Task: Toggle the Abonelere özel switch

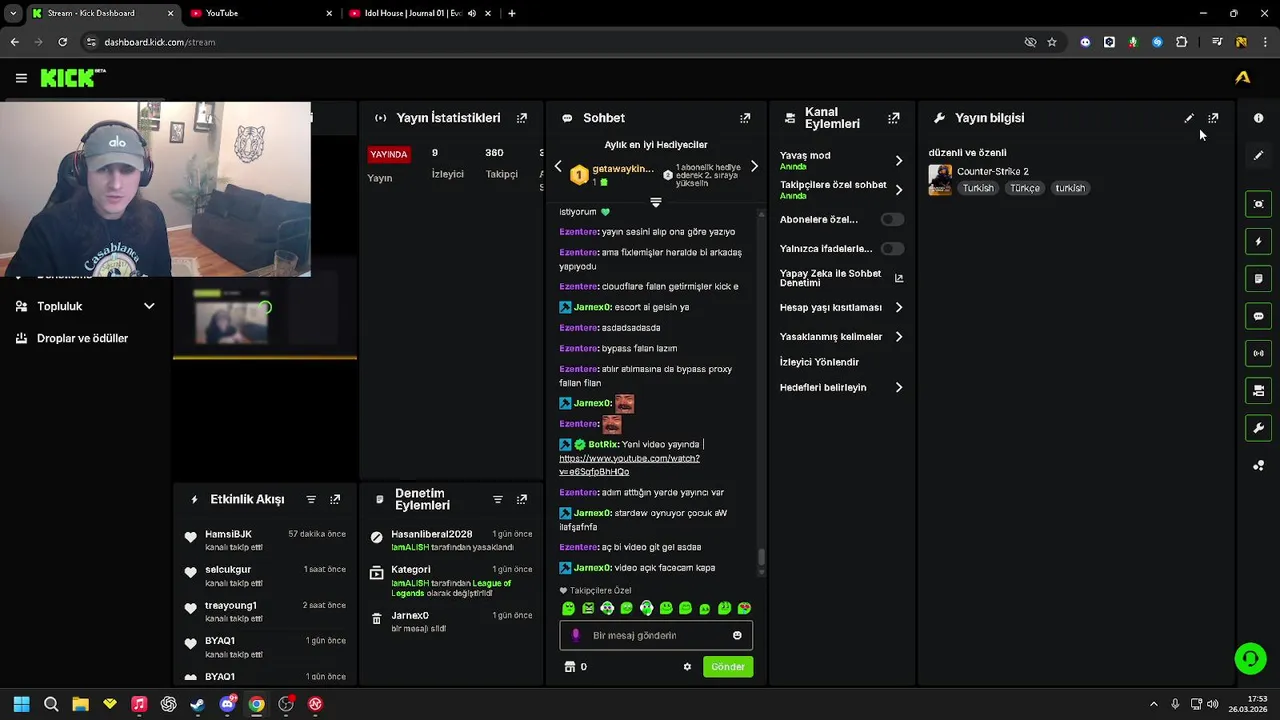Action: 892,219
